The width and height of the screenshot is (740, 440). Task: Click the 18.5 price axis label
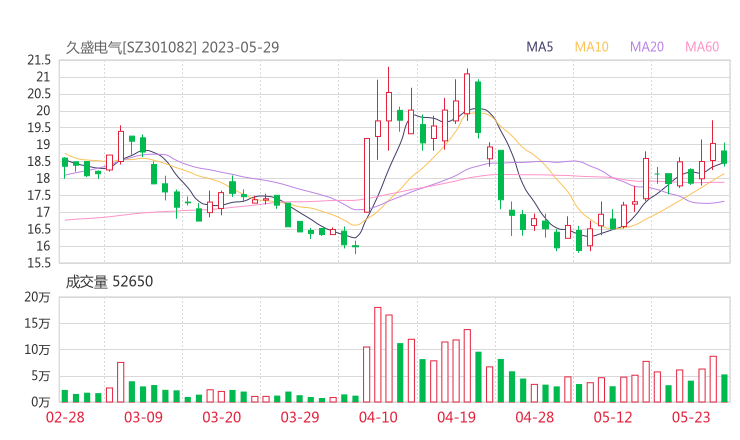coord(39,161)
